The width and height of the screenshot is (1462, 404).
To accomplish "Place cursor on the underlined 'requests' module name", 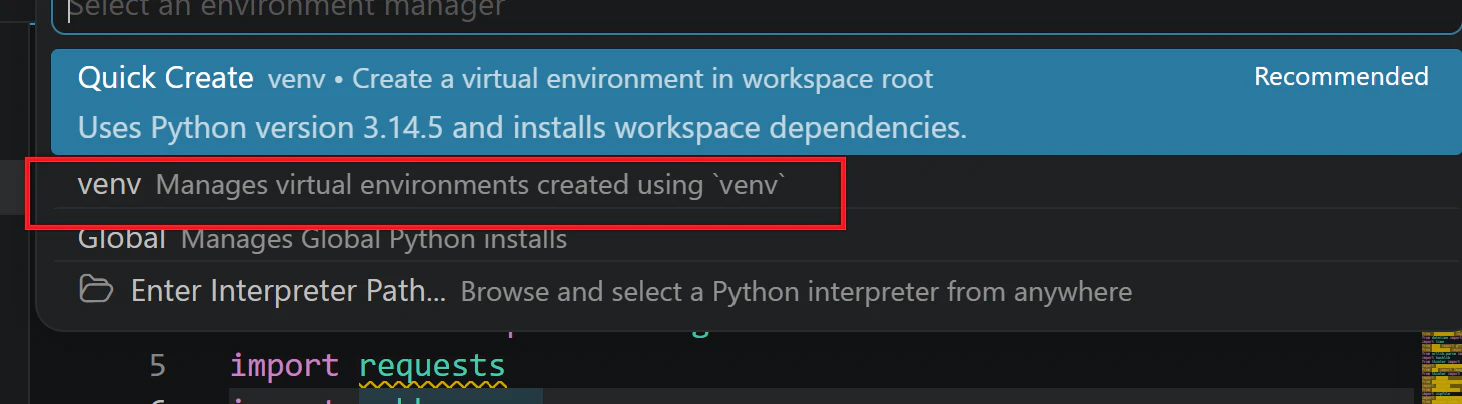I will point(432,365).
